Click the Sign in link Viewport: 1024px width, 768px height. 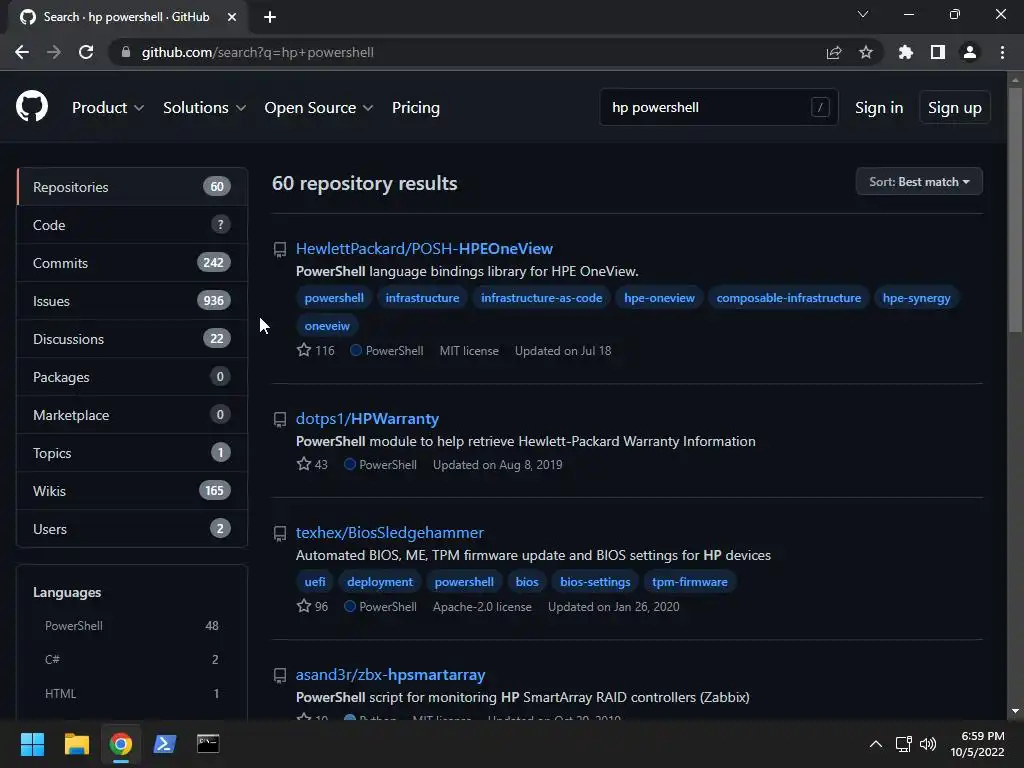pyautogui.click(x=879, y=107)
